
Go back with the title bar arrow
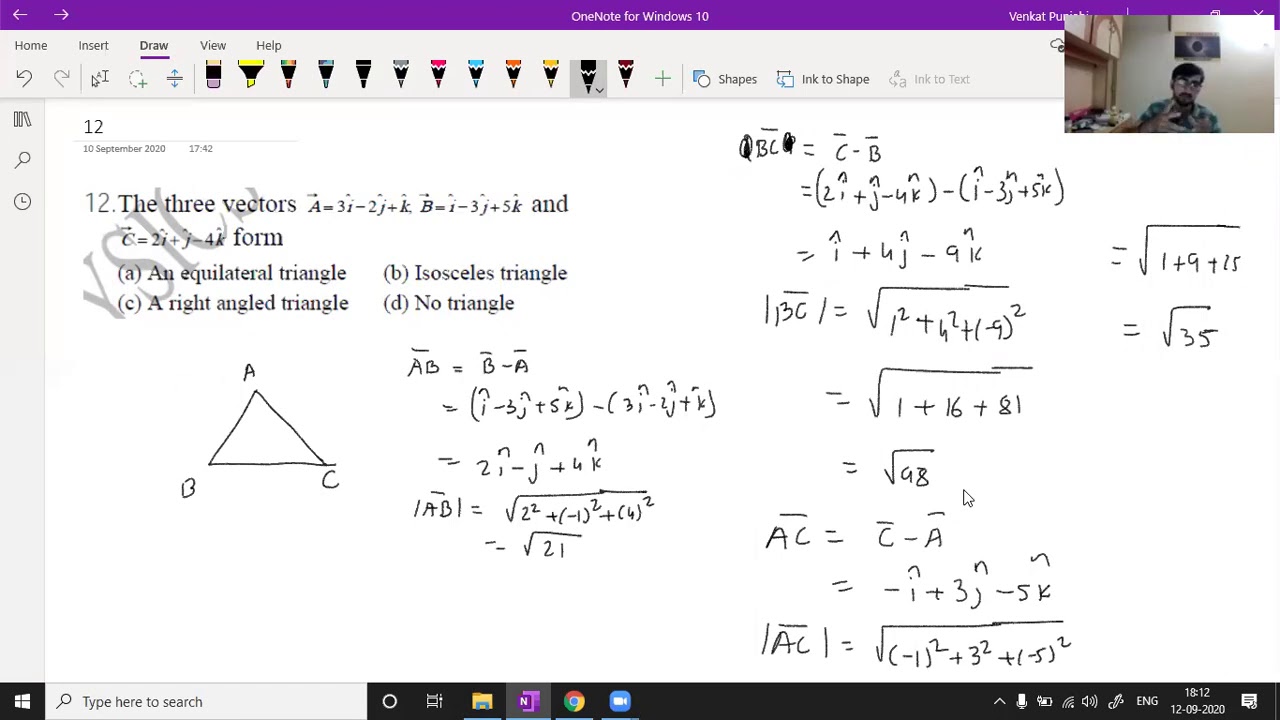(20, 15)
